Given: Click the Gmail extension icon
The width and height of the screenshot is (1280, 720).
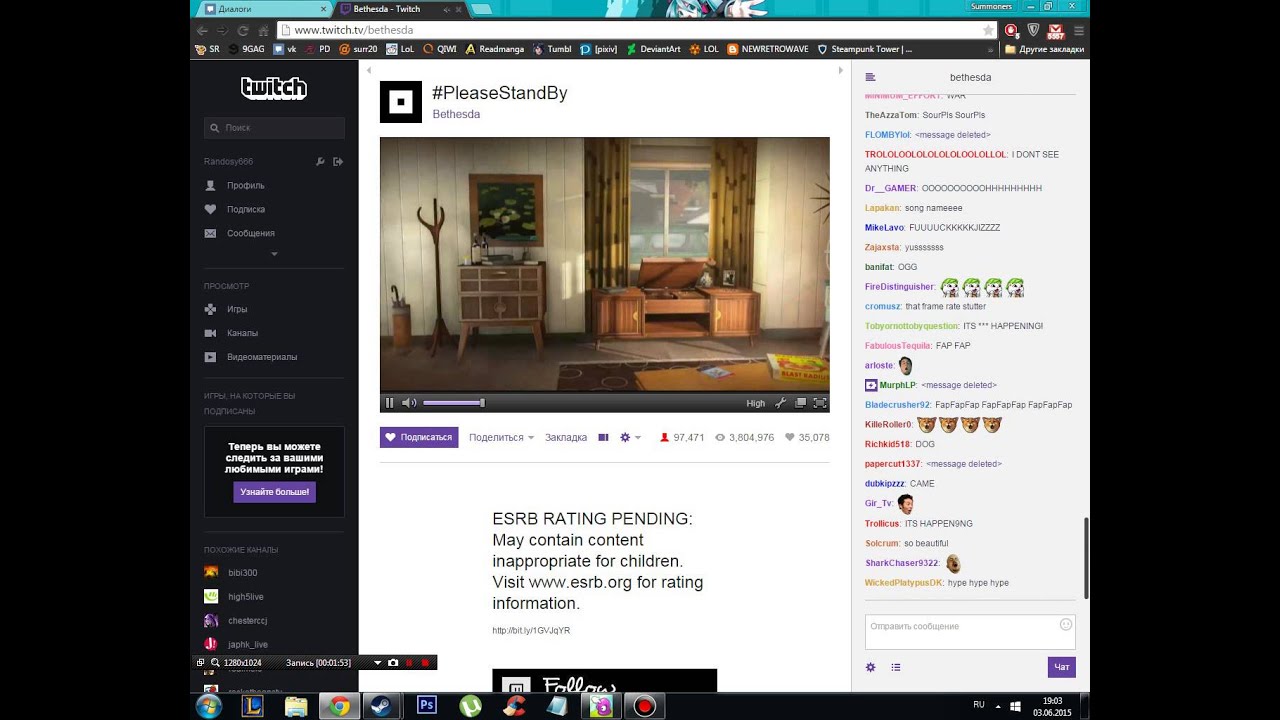Looking at the screenshot, I should tap(1054, 31).
